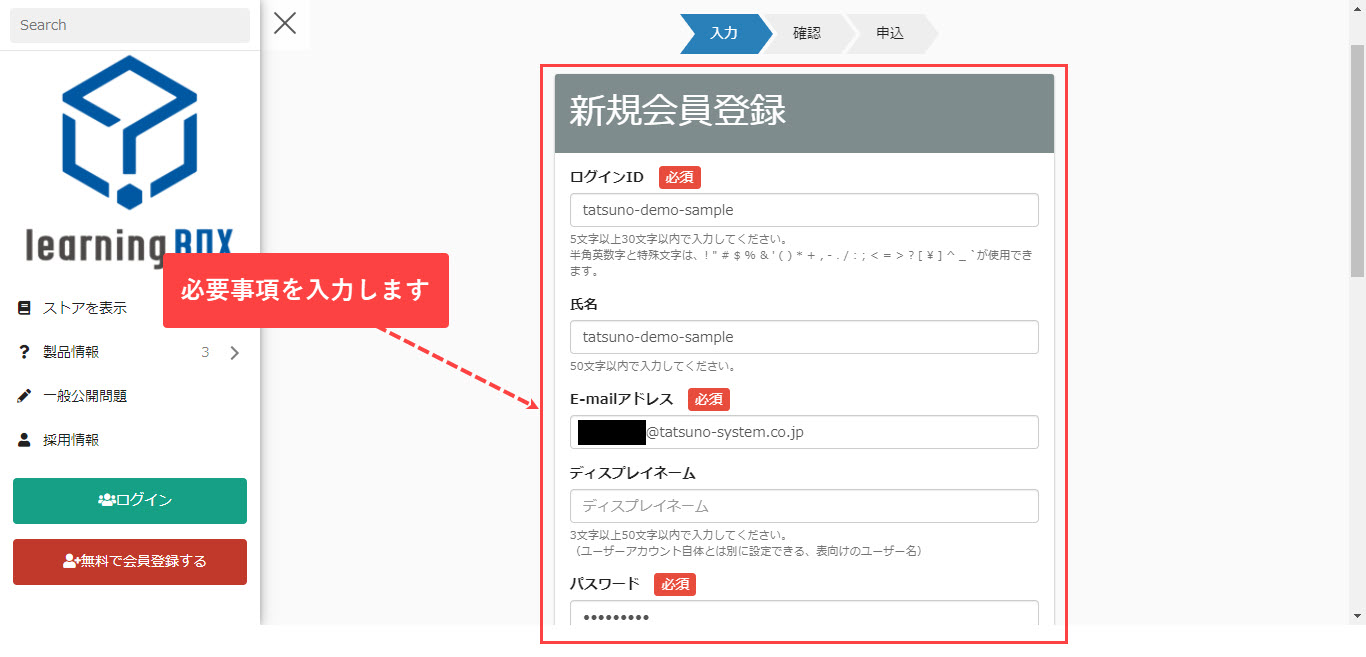Click into the 氏名 input field
Image resolution: width=1366 pixels, height=657 pixels.
[x=803, y=337]
